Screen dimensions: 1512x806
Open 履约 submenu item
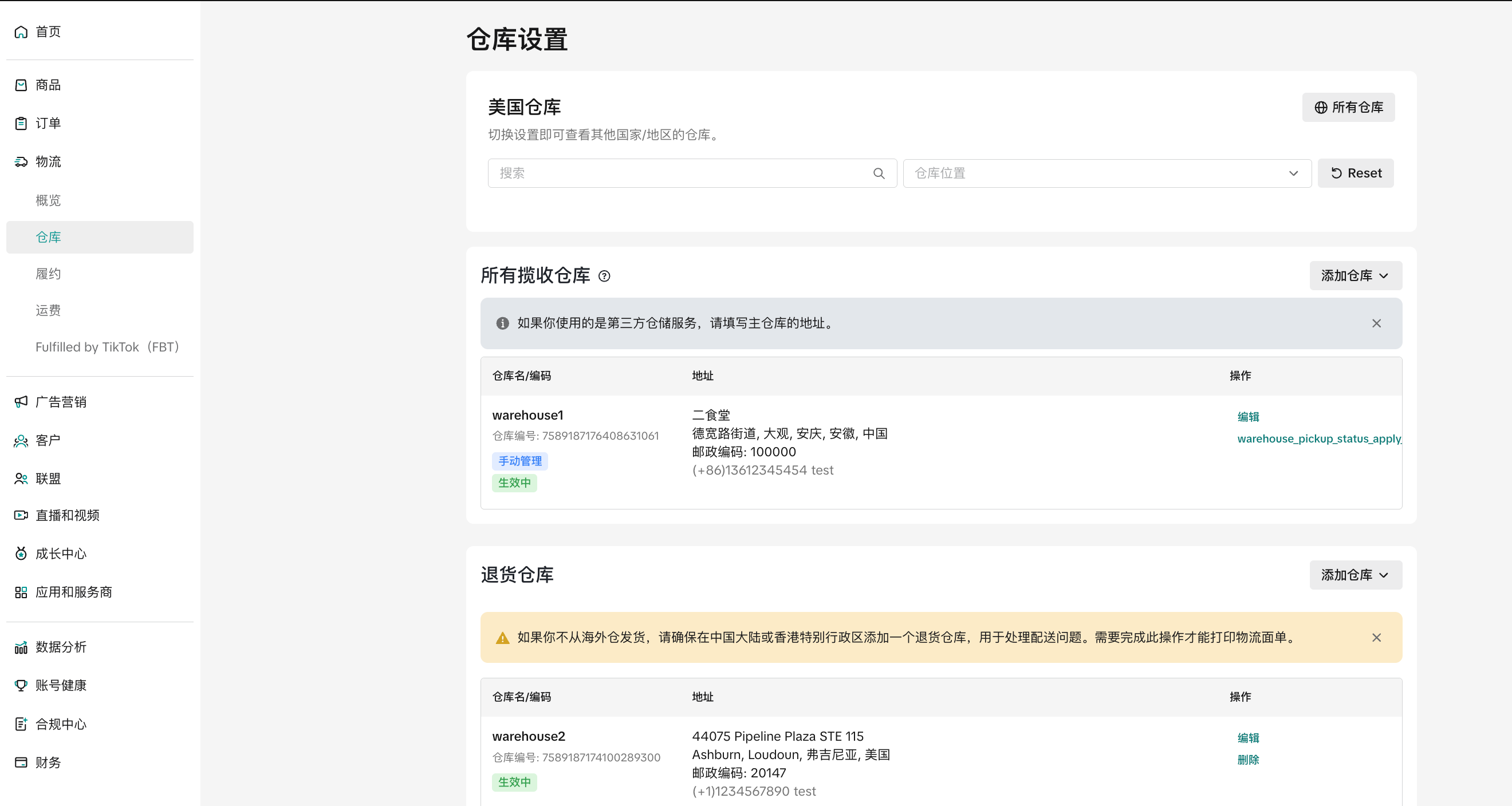[48, 274]
